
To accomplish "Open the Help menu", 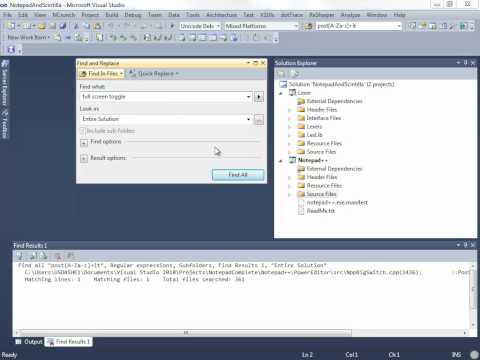I will tap(399, 15).
